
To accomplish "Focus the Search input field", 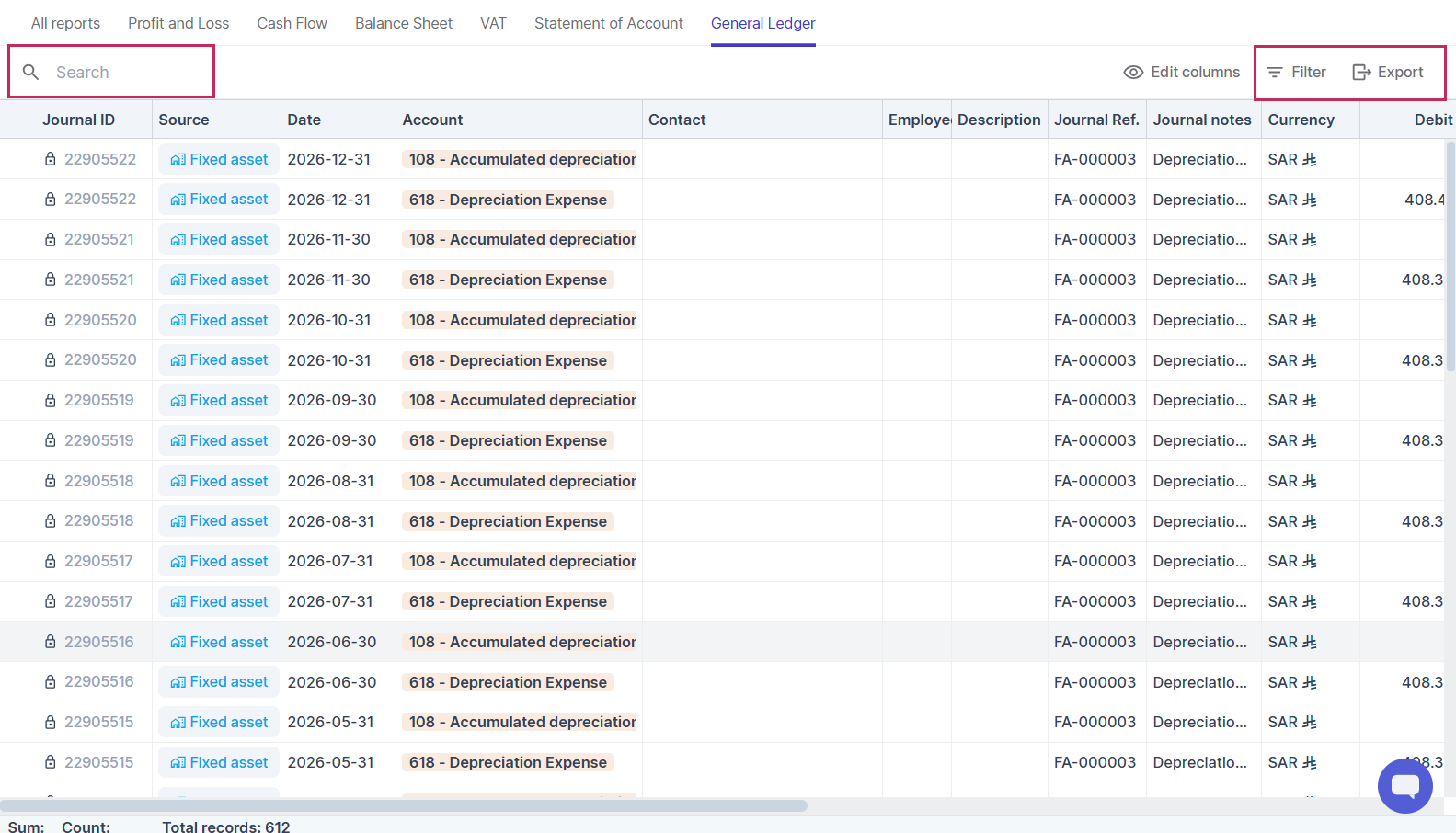I will coord(129,72).
